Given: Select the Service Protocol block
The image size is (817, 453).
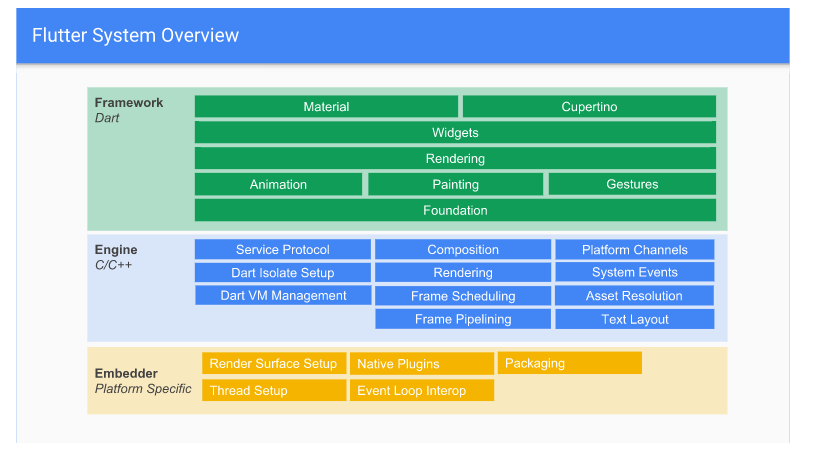Looking at the screenshot, I should coord(283,250).
